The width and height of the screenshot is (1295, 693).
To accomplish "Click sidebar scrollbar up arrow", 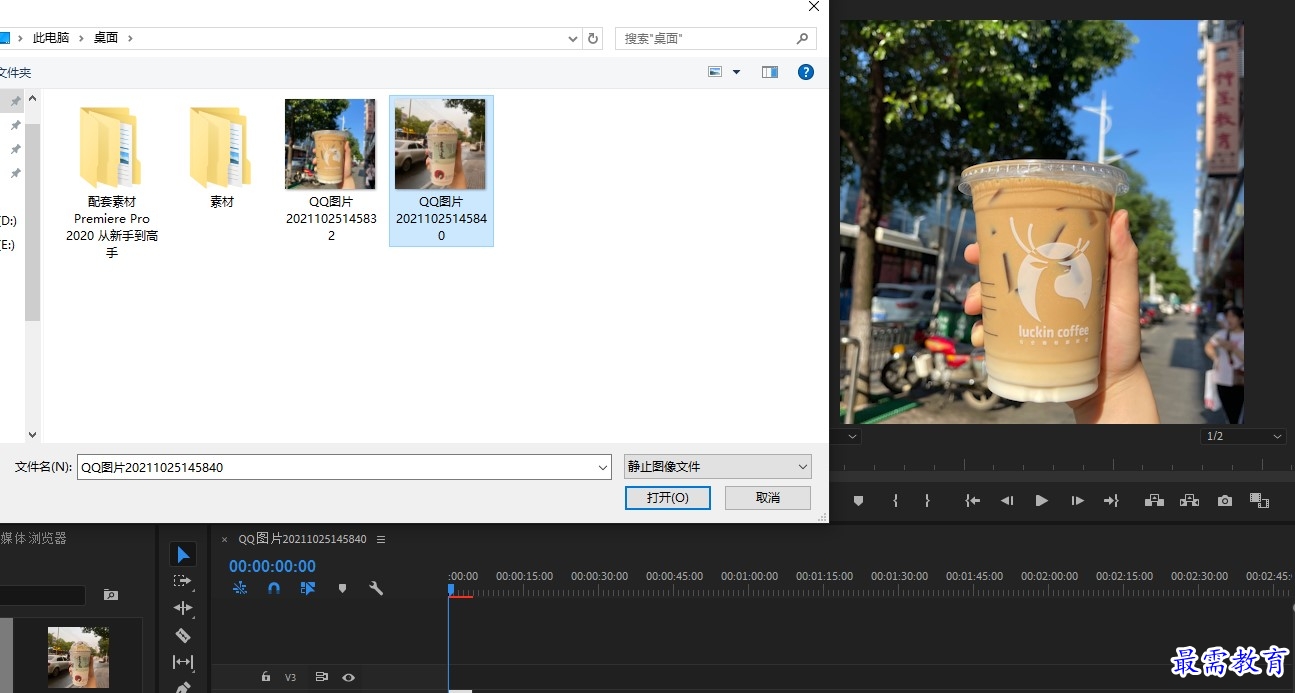I will [32, 99].
